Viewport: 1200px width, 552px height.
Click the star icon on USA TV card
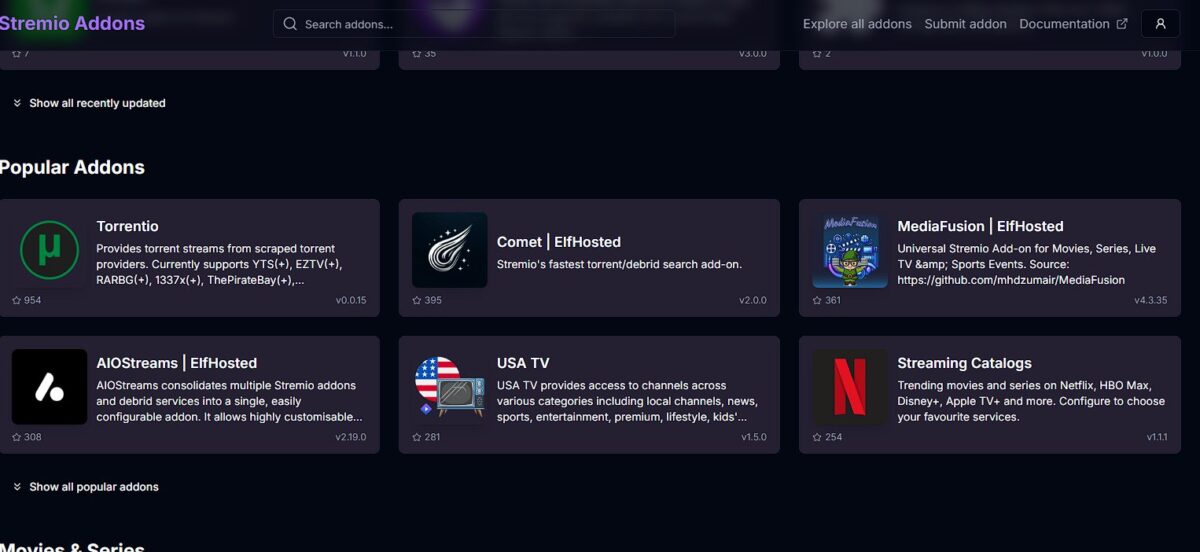click(x=417, y=437)
